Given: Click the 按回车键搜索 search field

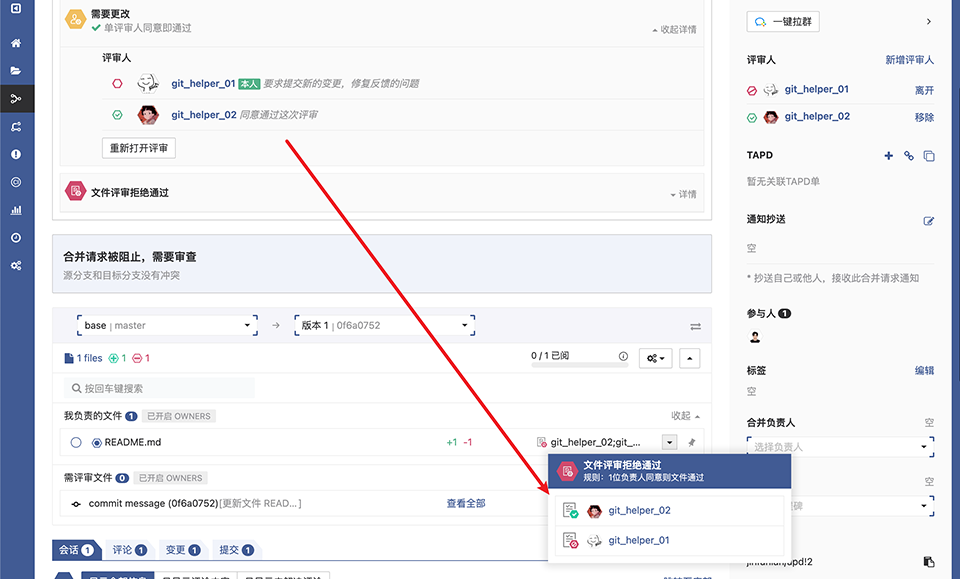Looking at the screenshot, I should point(160,388).
